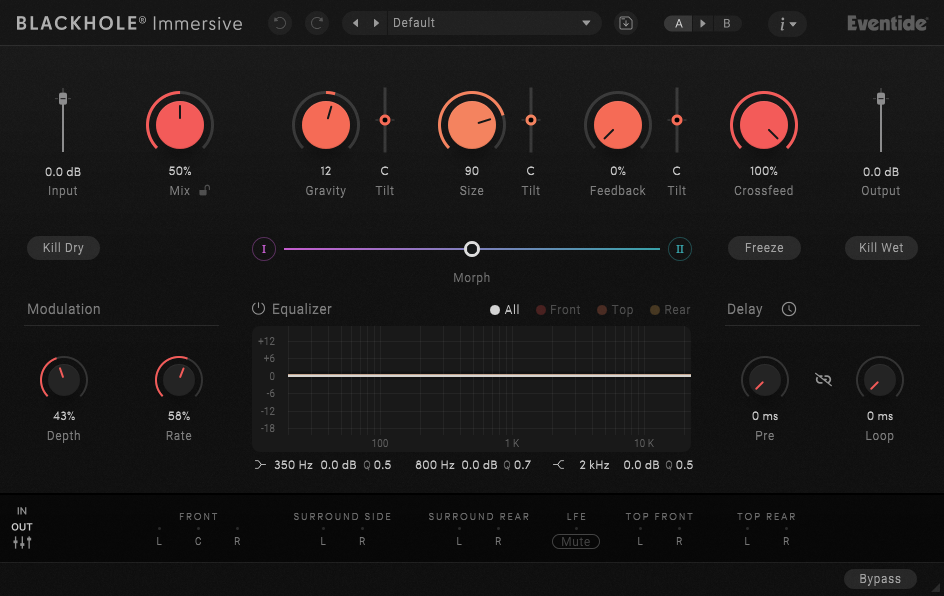The image size is (944, 596).
Task: Show the IN meters
Action: point(22,511)
